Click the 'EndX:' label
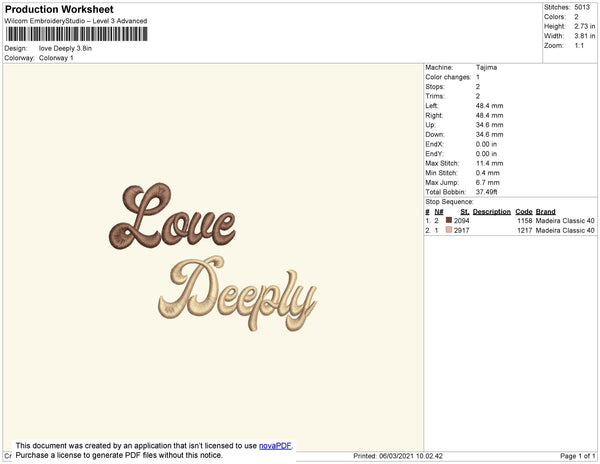 click(434, 144)
